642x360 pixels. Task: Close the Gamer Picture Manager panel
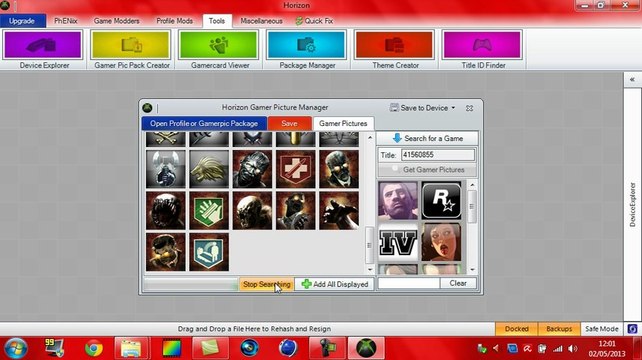tap(470, 108)
